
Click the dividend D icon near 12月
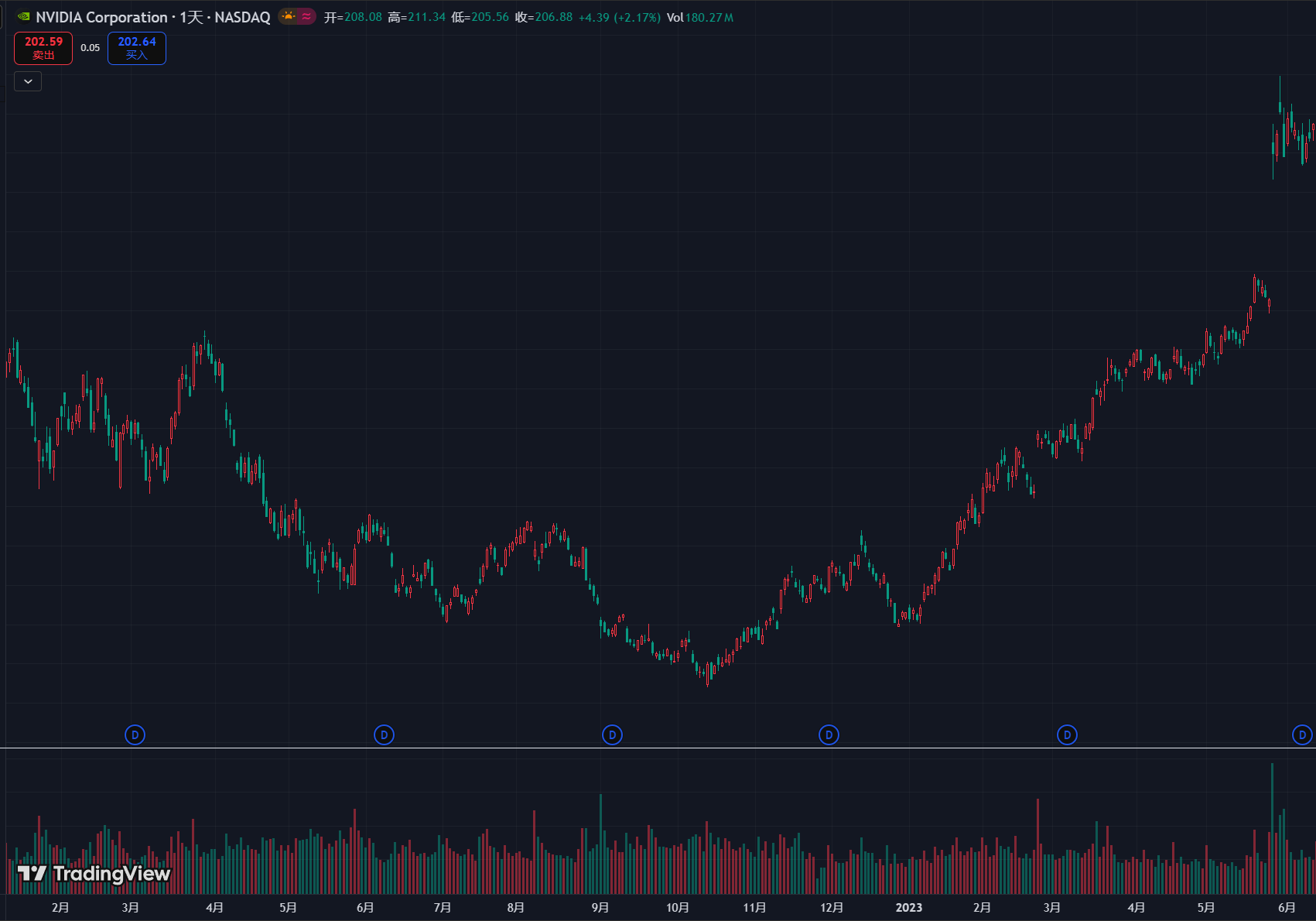pos(829,734)
